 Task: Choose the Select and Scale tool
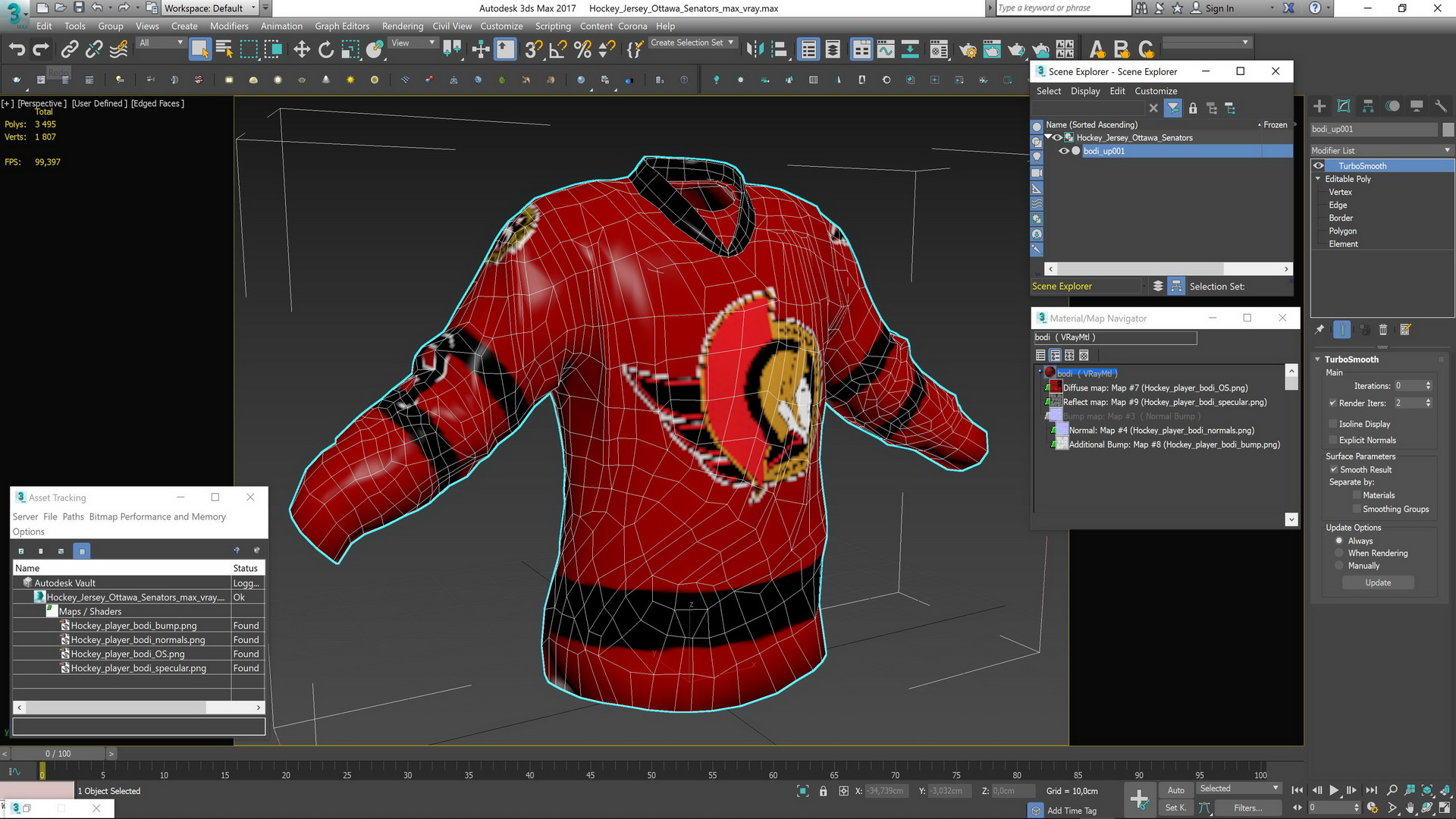pyautogui.click(x=350, y=50)
